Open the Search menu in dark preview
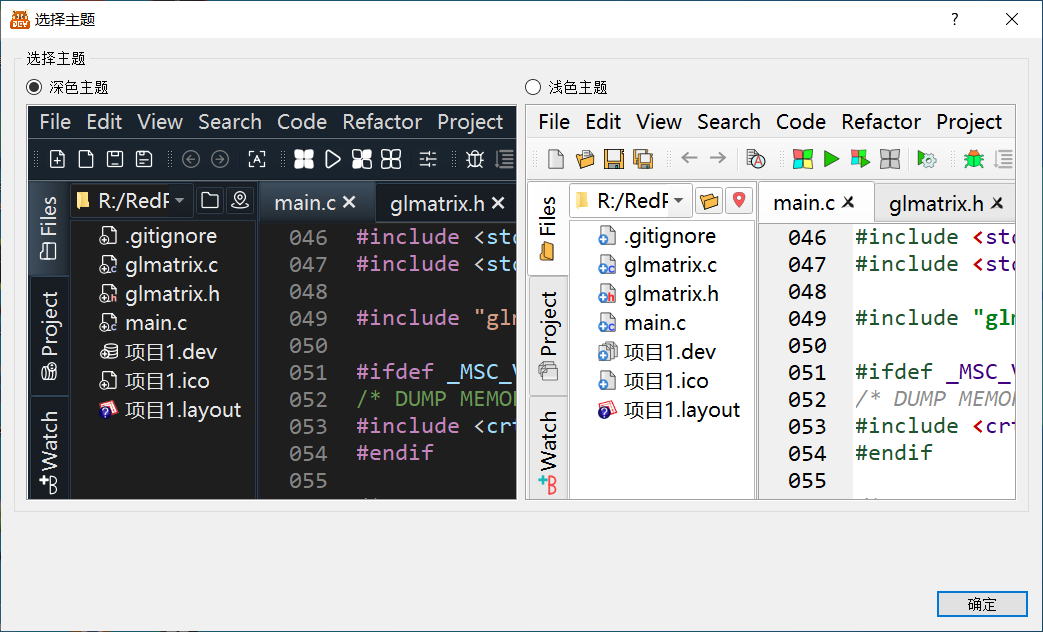Image resolution: width=1043 pixels, height=632 pixels. [x=229, y=122]
